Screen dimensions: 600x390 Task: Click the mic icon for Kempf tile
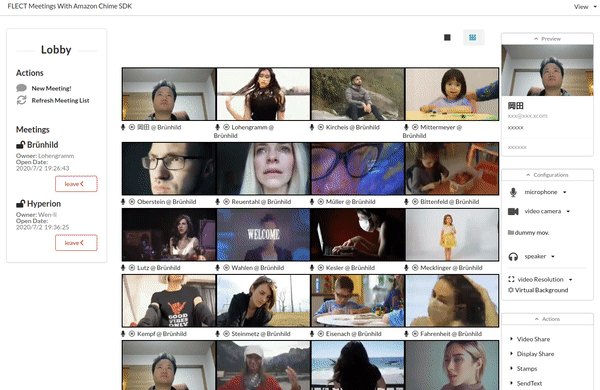(x=123, y=334)
